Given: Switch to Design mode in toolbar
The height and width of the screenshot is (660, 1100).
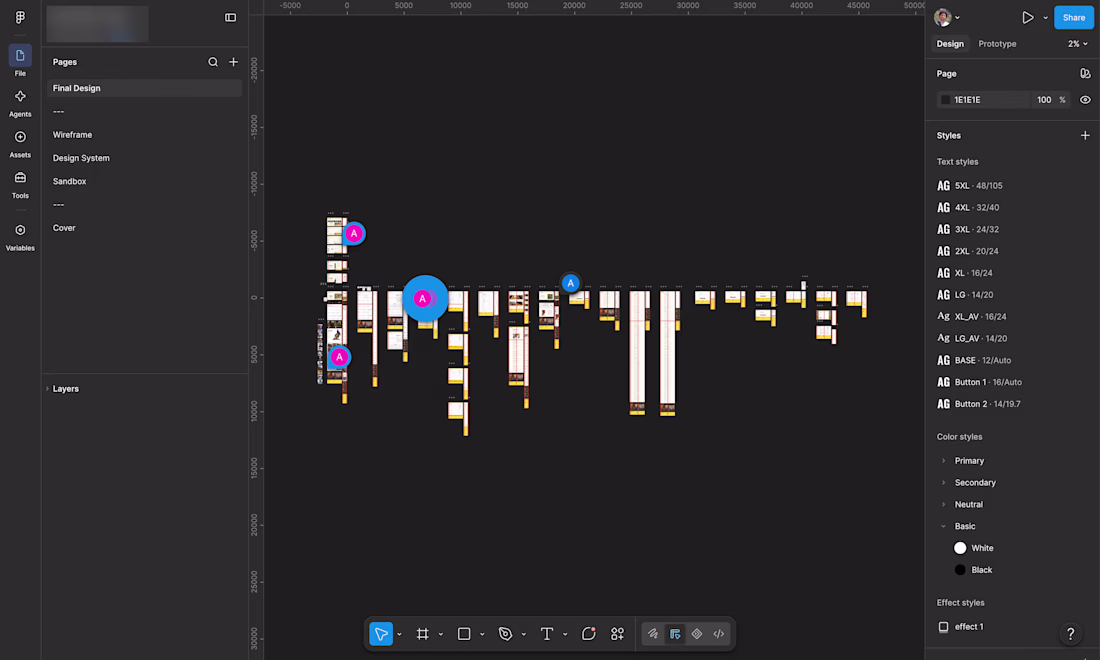Looking at the screenshot, I should (x=675, y=634).
